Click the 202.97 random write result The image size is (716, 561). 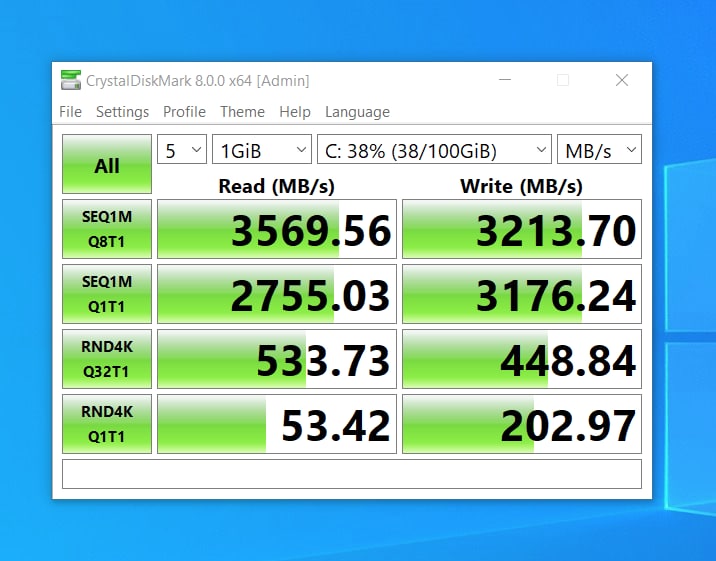pyautogui.click(x=522, y=424)
